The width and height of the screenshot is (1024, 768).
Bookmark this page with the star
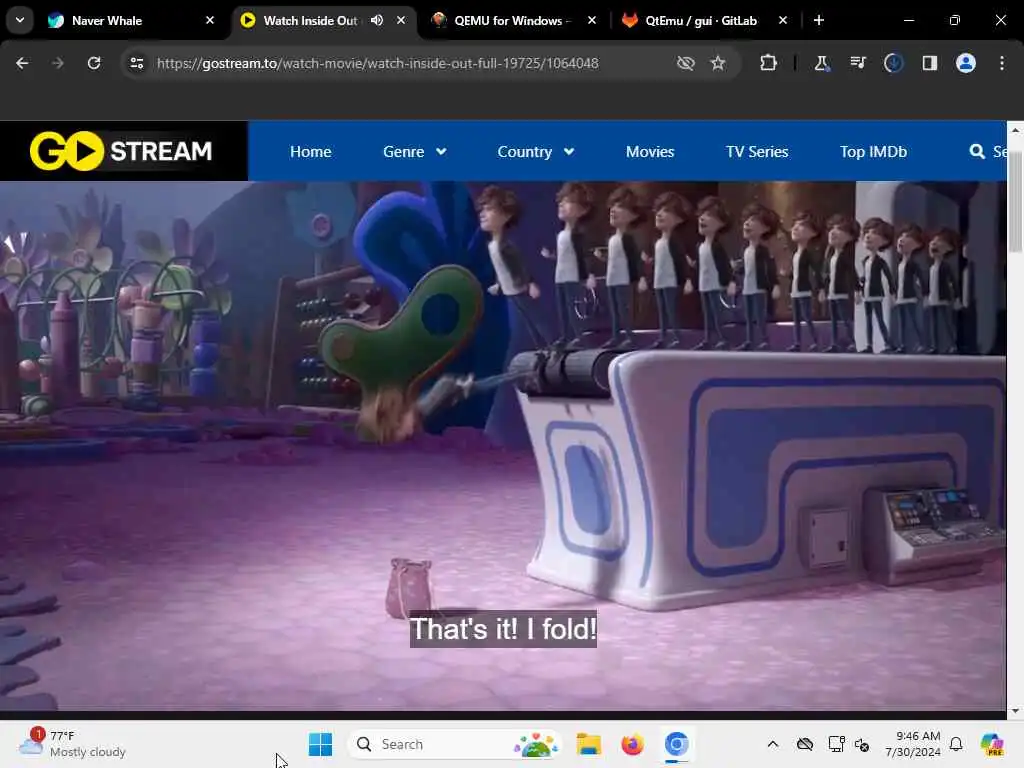coord(718,63)
